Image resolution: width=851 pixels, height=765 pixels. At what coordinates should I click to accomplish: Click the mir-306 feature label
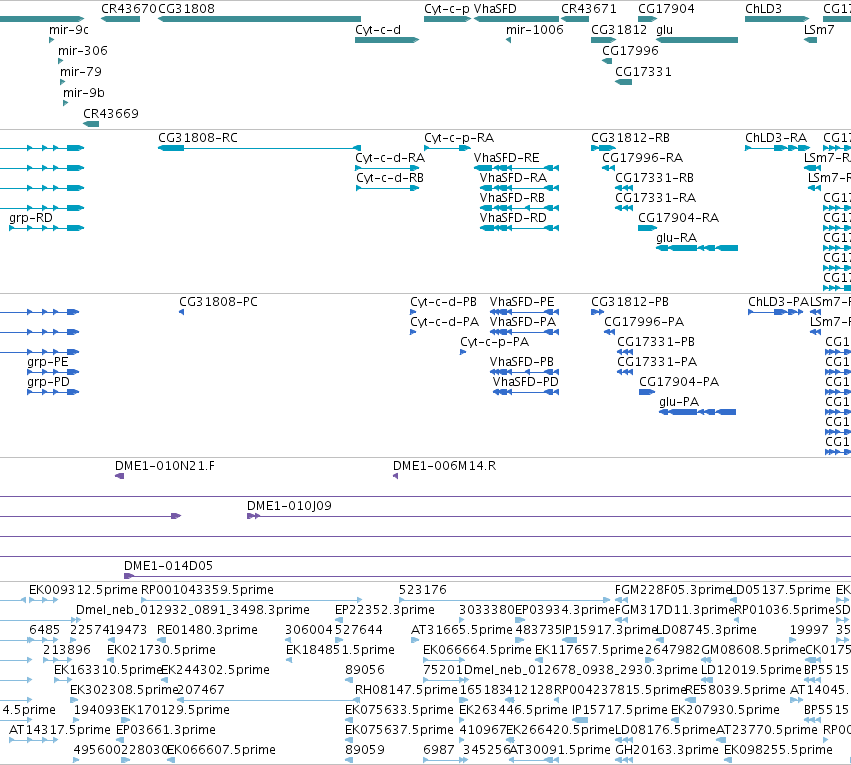pyautogui.click(x=82, y=51)
